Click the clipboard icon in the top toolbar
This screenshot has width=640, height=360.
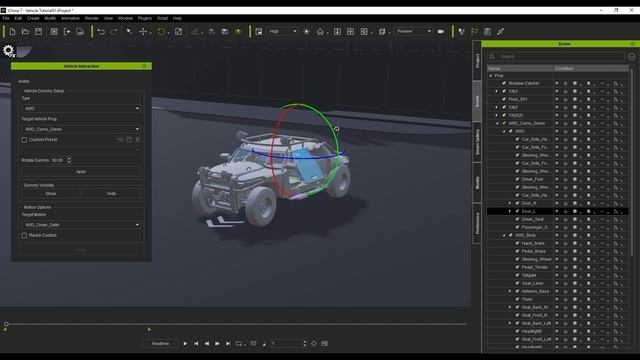[x=487, y=31]
